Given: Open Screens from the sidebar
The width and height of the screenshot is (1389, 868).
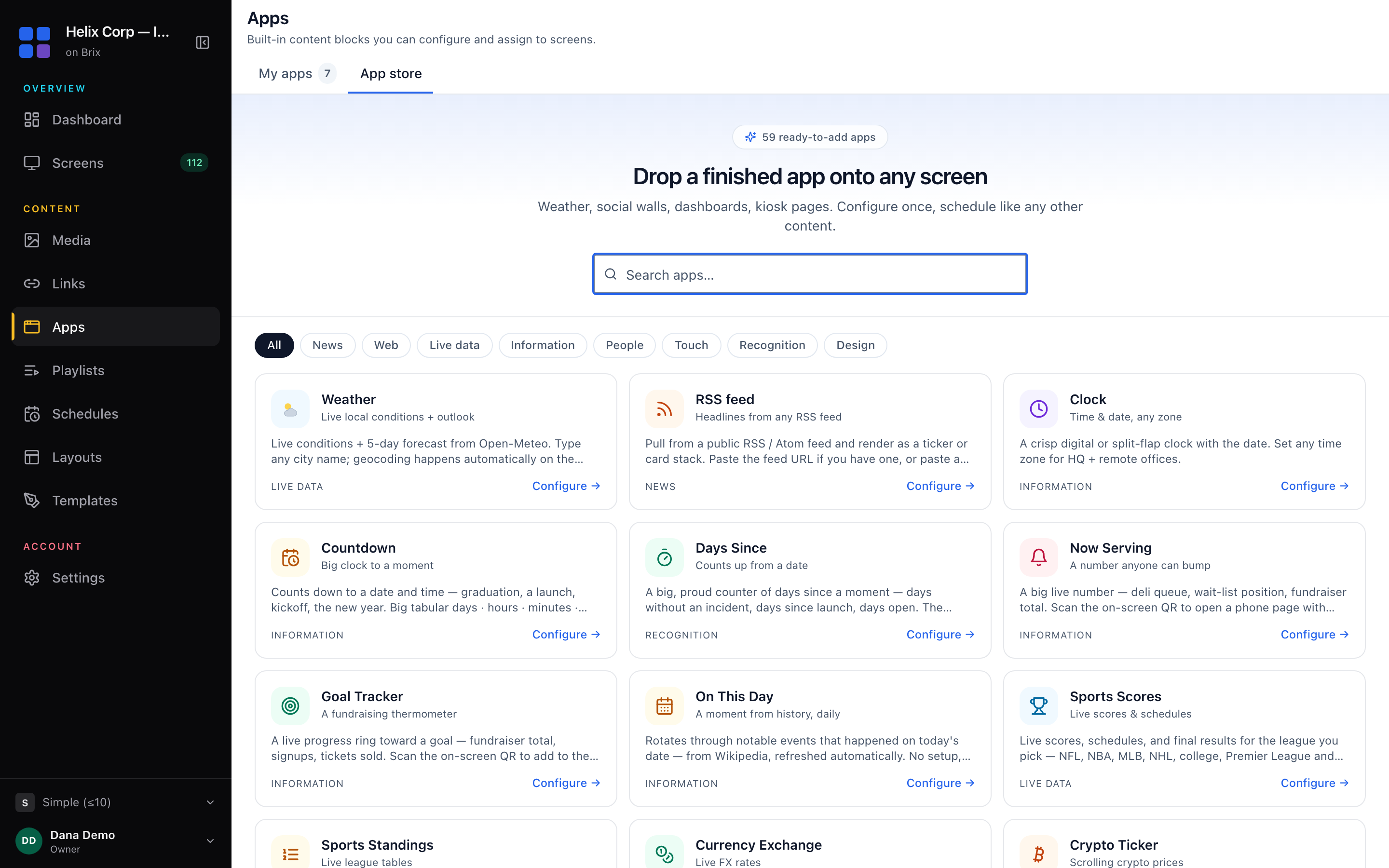Looking at the screenshot, I should pos(115,163).
